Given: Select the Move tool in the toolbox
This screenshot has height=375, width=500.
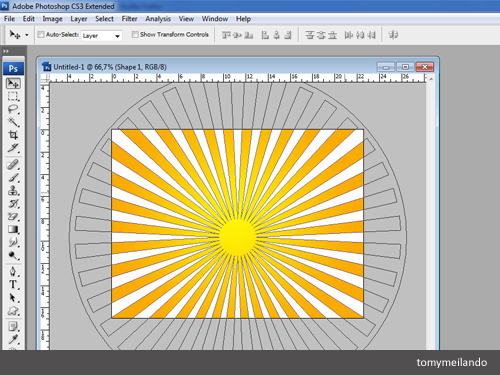Looking at the screenshot, I should (13, 83).
